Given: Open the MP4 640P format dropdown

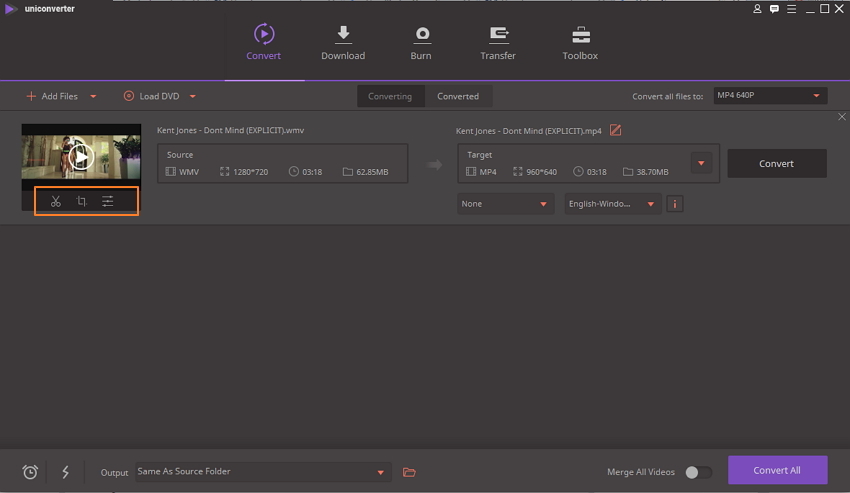Looking at the screenshot, I should pyautogui.click(x=770, y=95).
